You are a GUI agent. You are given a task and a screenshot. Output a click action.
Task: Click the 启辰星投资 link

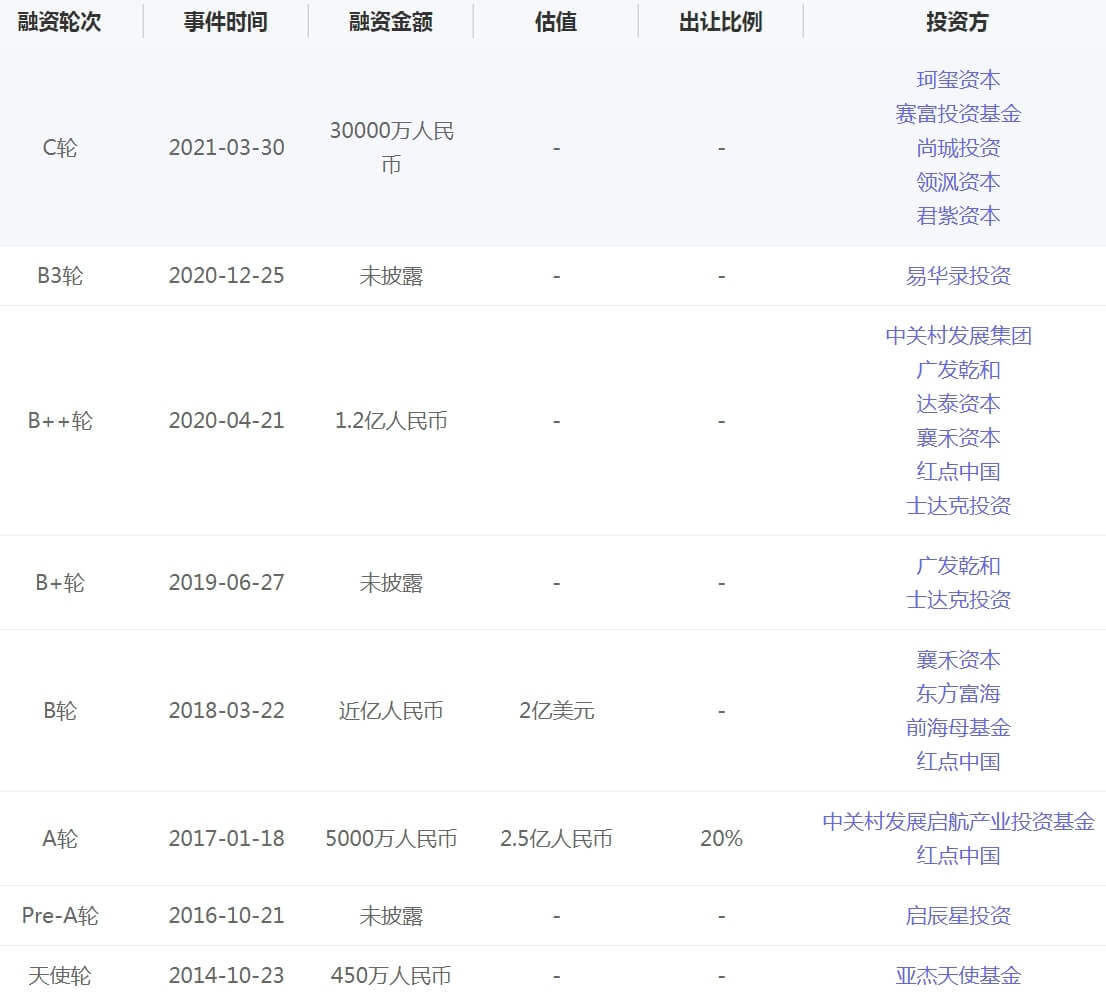pyautogui.click(x=958, y=916)
